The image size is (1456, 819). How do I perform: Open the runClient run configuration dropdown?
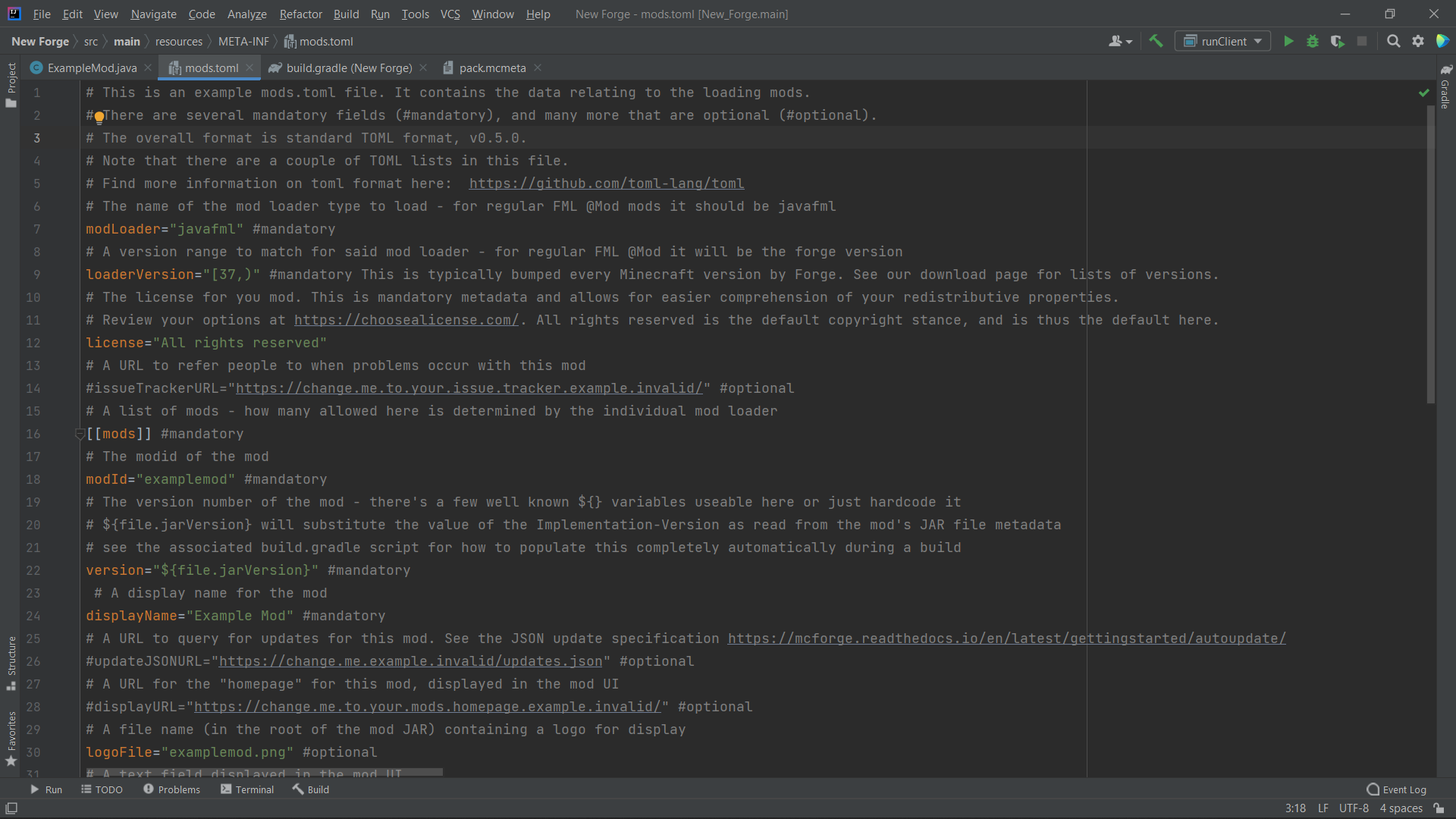tap(1223, 42)
